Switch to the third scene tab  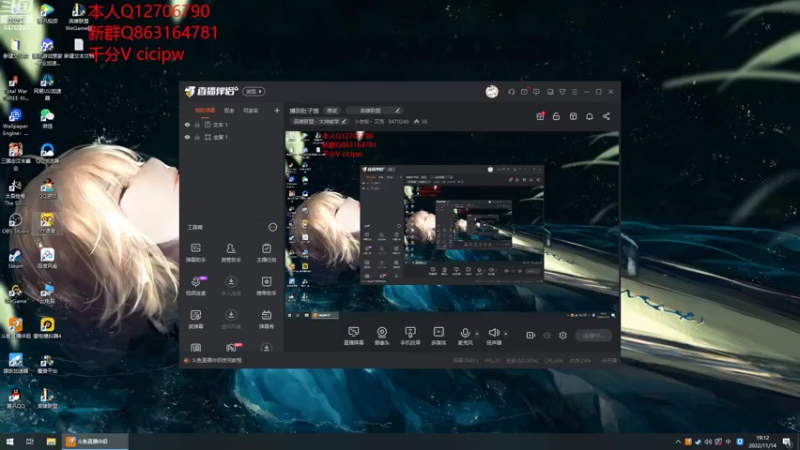(251, 111)
